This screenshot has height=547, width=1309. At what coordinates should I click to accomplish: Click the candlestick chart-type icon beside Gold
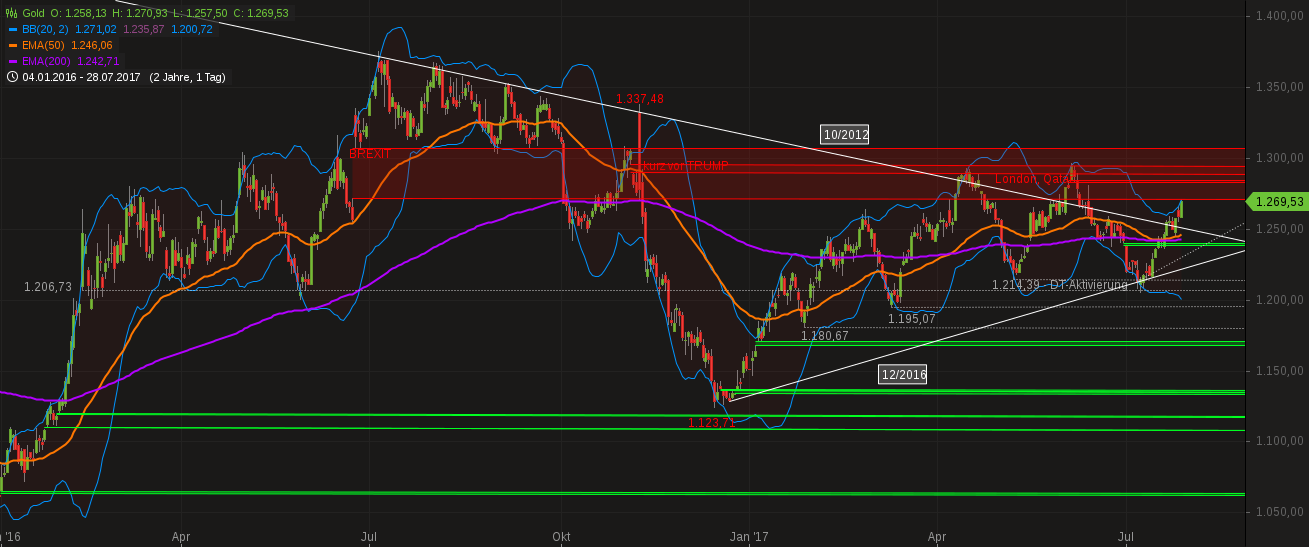[x=11, y=13]
